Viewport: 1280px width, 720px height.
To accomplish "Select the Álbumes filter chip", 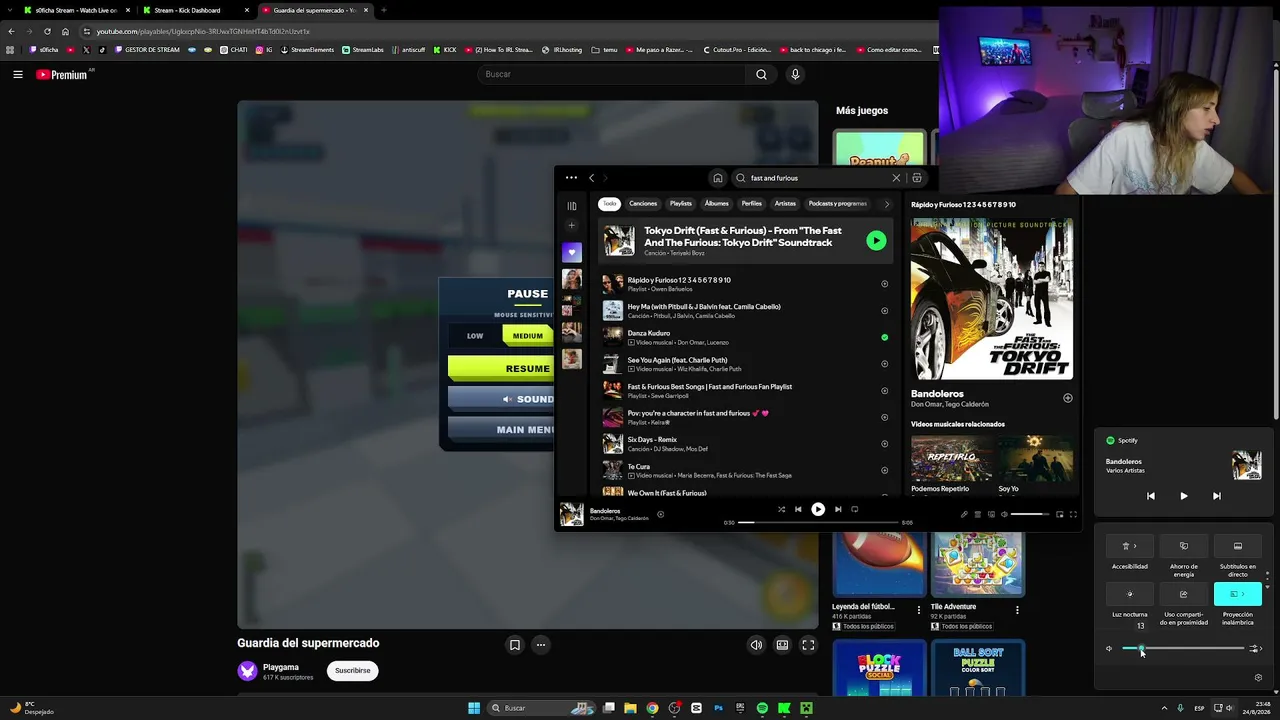I will pyautogui.click(x=717, y=204).
